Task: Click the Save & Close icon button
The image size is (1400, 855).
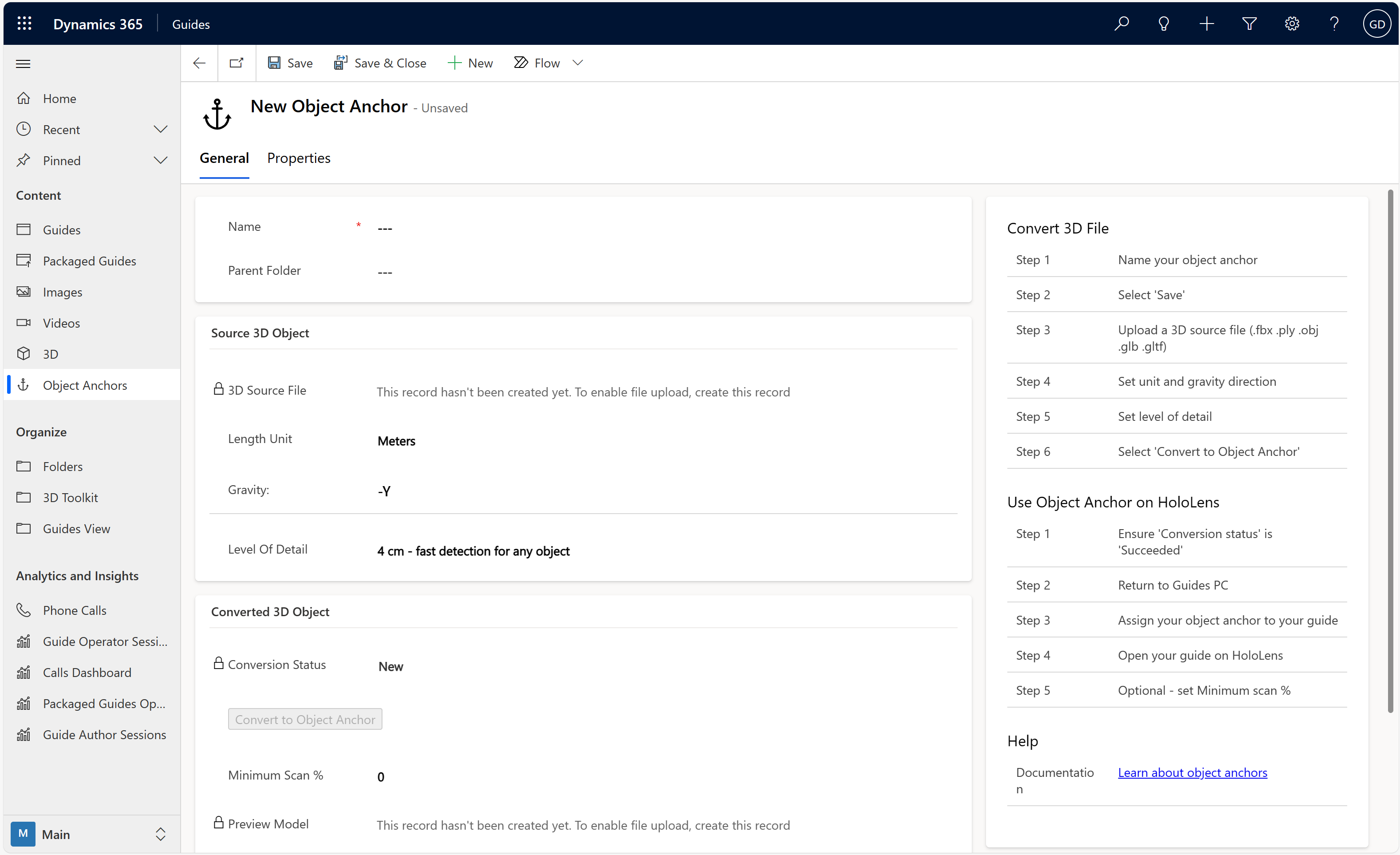Action: pyautogui.click(x=340, y=63)
